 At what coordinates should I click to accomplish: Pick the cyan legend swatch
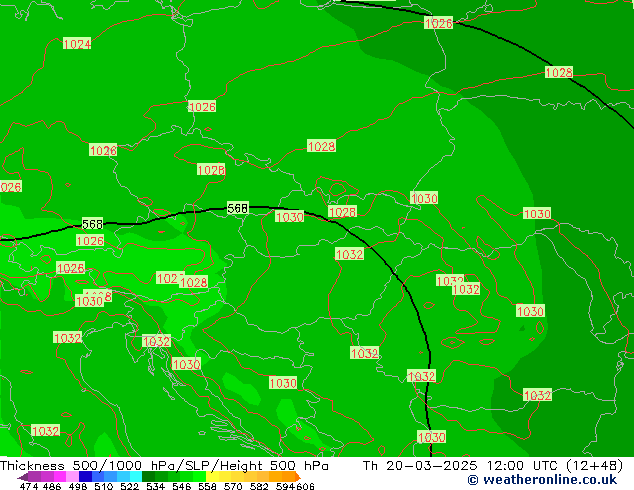pyautogui.click(x=135, y=476)
